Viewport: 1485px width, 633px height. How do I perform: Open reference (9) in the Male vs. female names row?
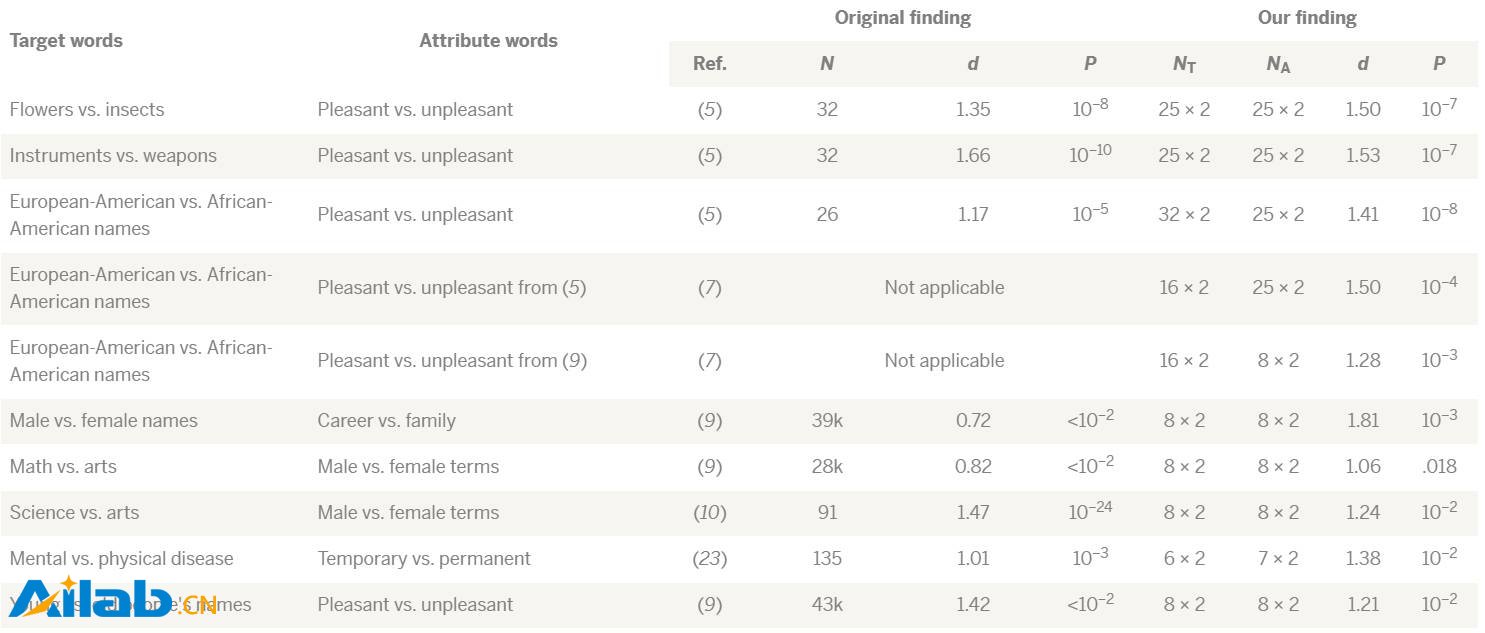point(710,421)
